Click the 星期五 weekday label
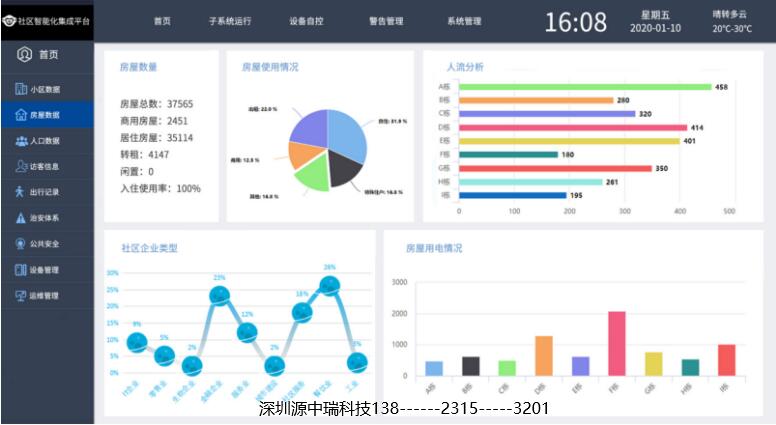Viewport: 776px width, 425px height. click(655, 15)
